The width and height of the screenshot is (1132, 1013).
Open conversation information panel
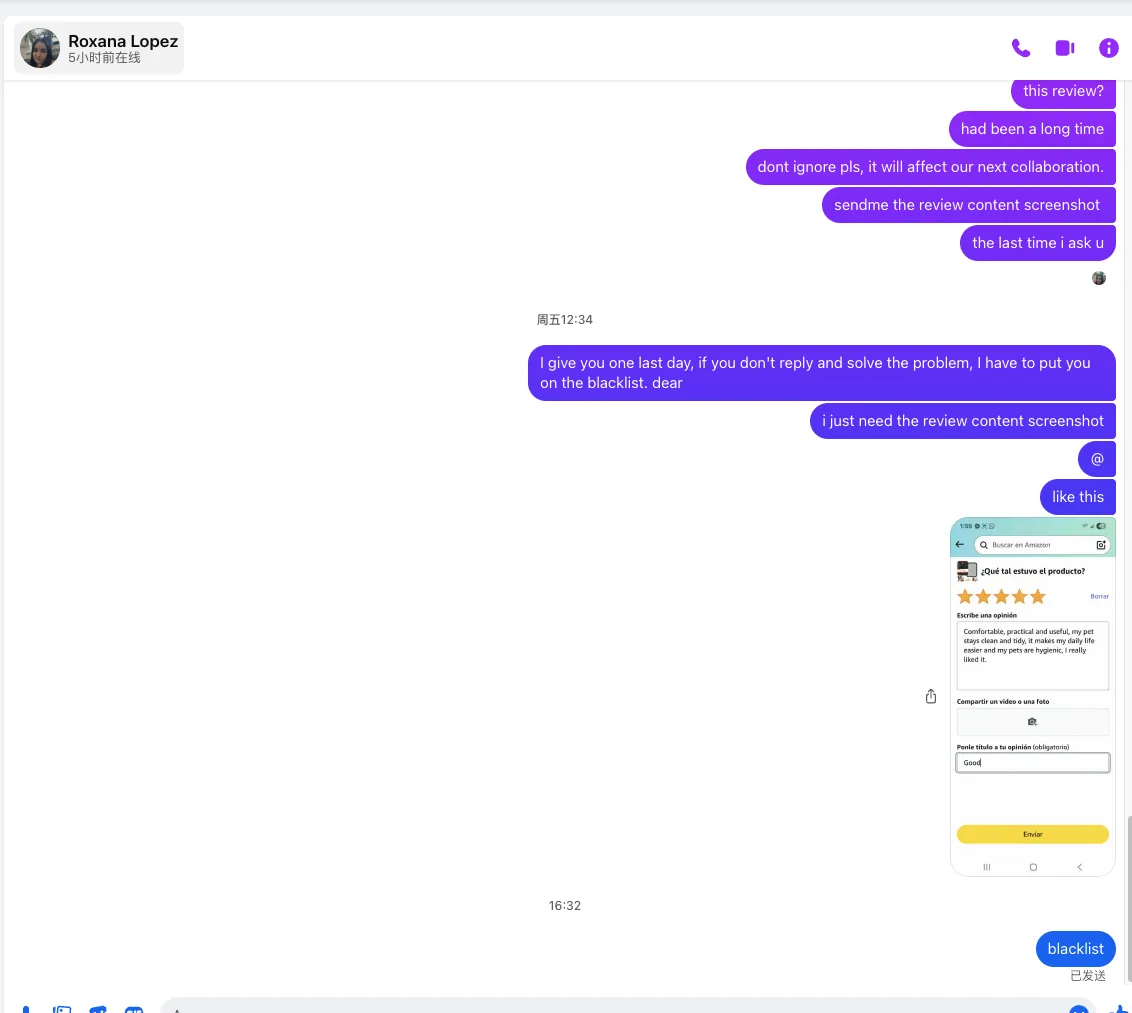pyautogui.click(x=1108, y=48)
